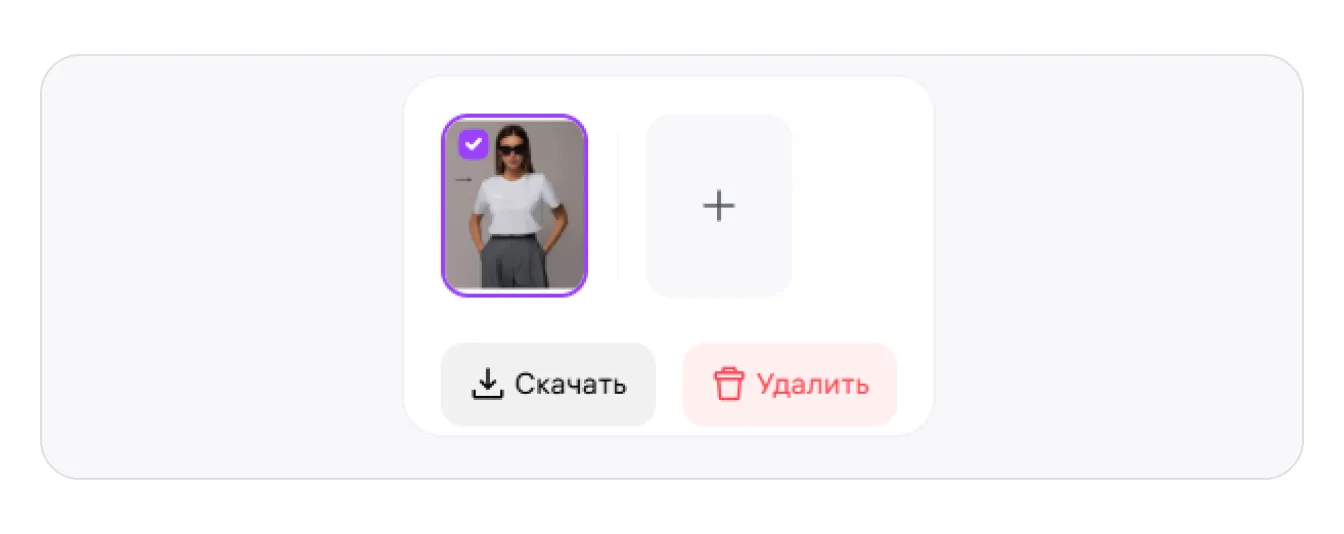Select the woman in white t-shirt thumbnail
Viewport: 1344px width, 534px height.
pyautogui.click(x=514, y=206)
